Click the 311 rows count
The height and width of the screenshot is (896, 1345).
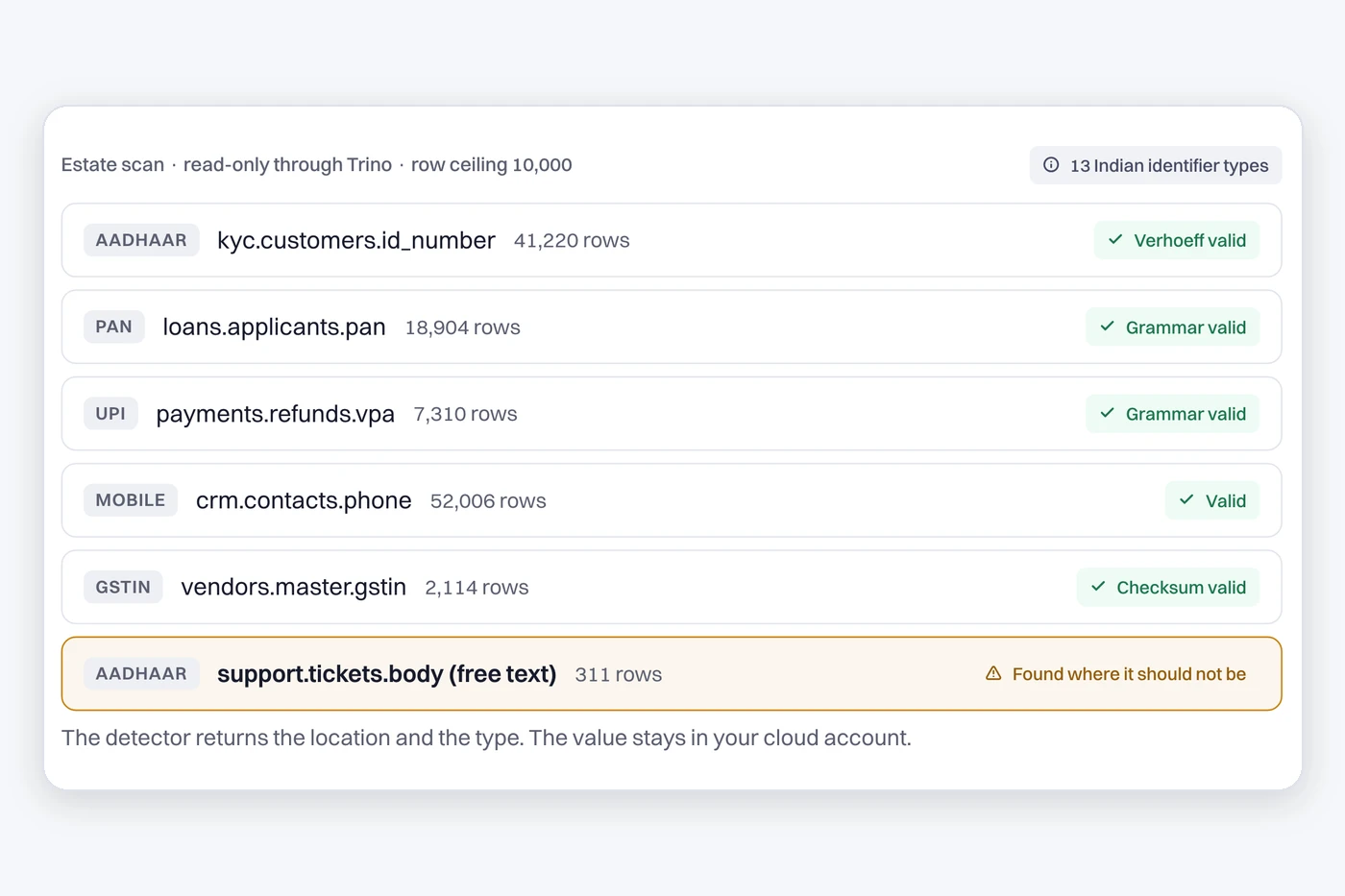tap(619, 674)
